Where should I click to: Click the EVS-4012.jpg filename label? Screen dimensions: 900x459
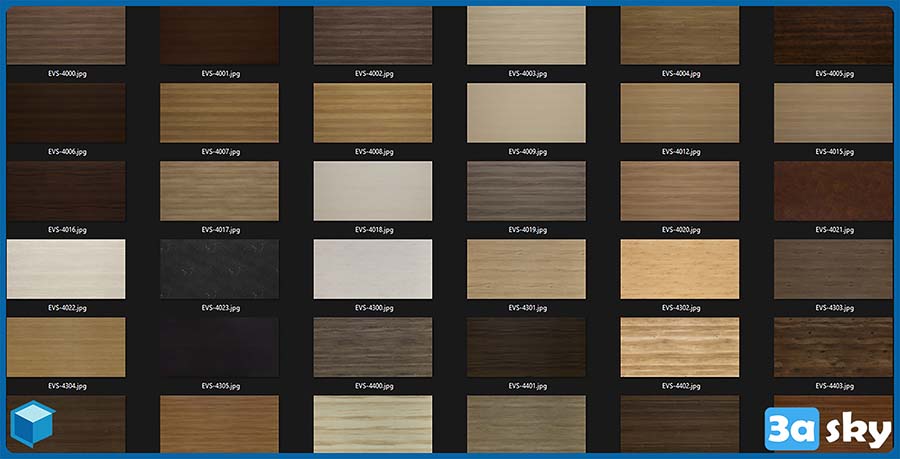point(681,152)
